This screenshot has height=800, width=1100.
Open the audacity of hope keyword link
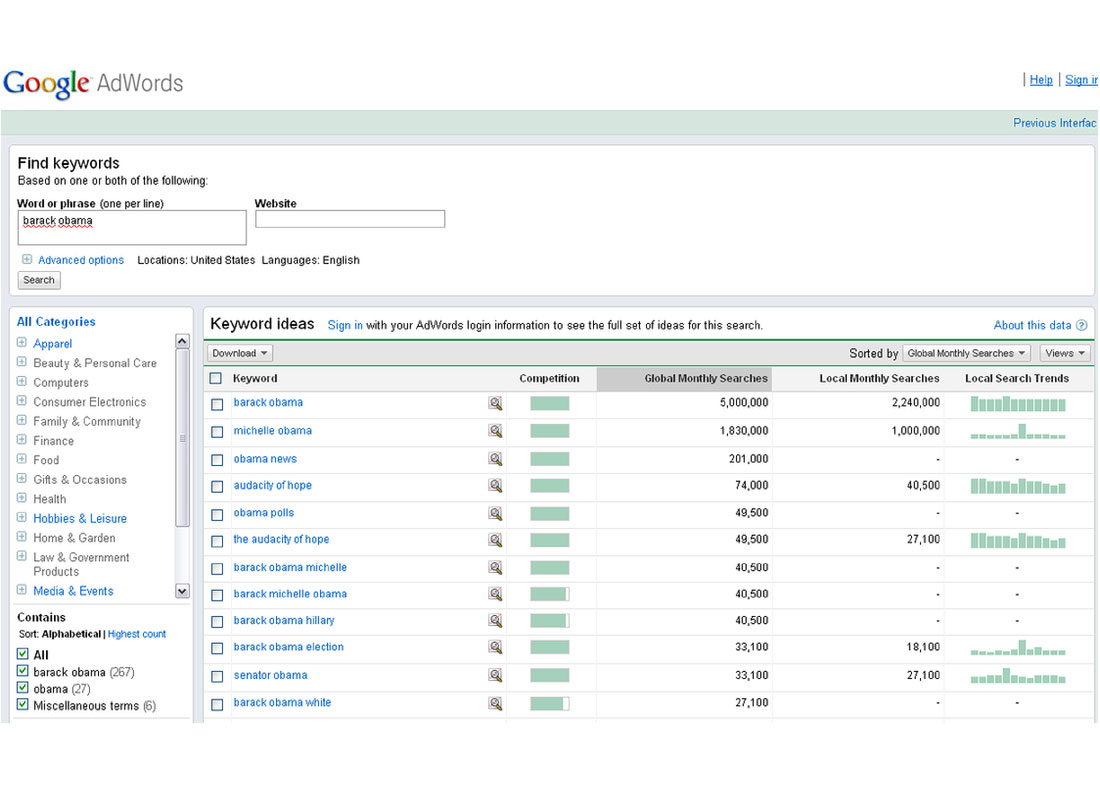(x=273, y=486)
